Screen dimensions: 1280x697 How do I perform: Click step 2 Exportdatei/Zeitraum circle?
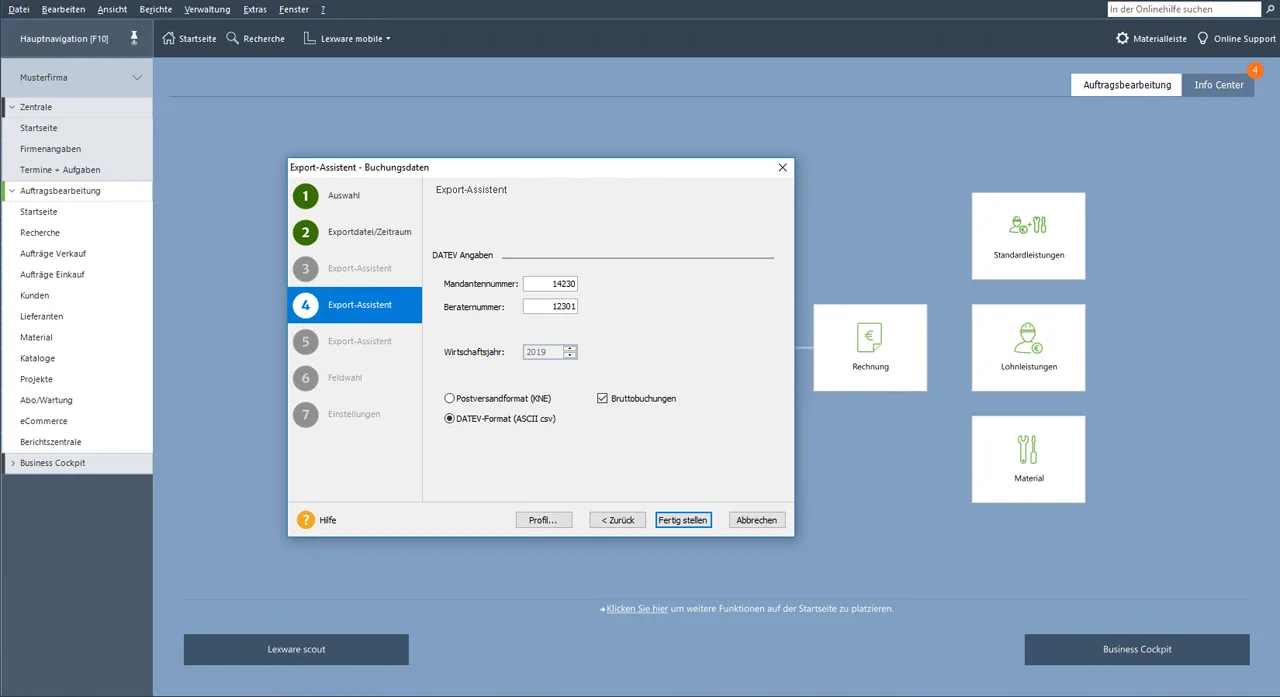click(x=306, y=232)
